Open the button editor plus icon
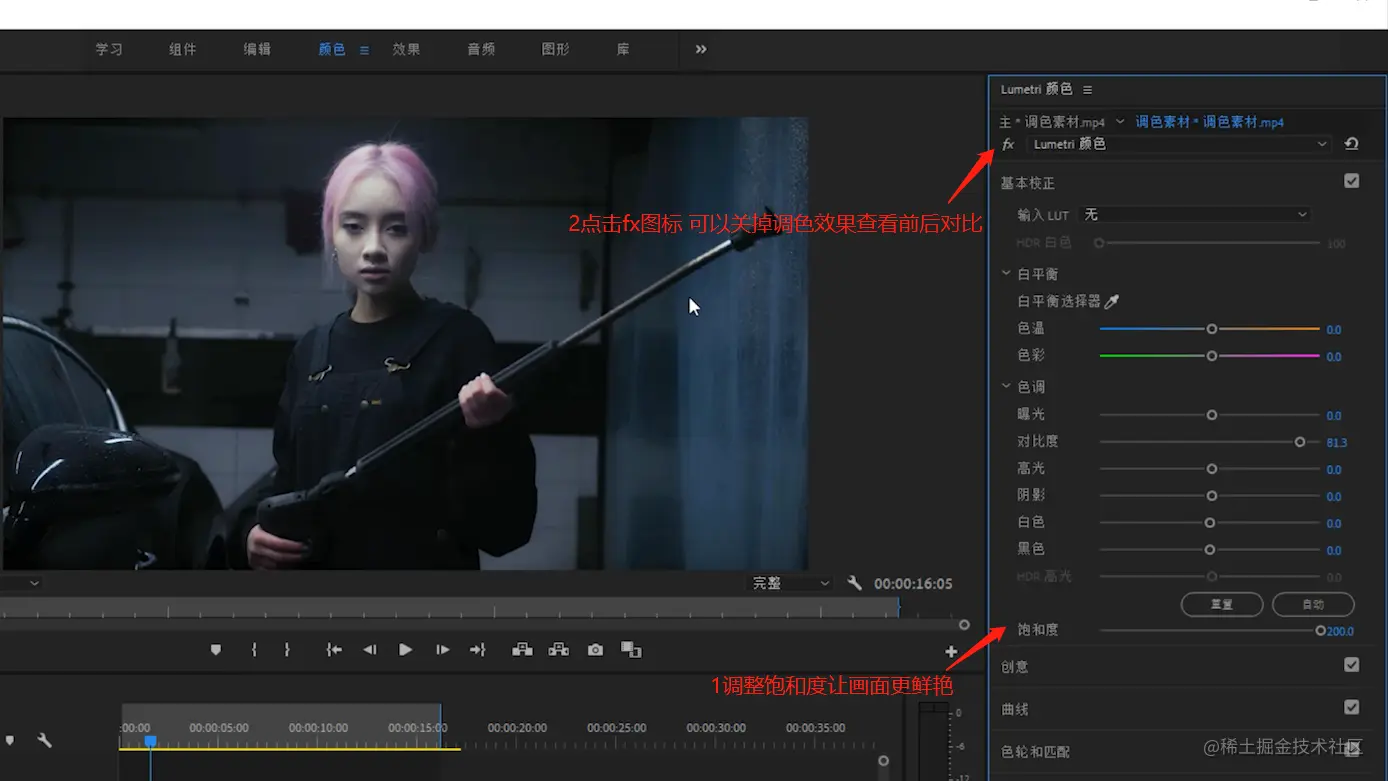 click(x=951, y=652)
